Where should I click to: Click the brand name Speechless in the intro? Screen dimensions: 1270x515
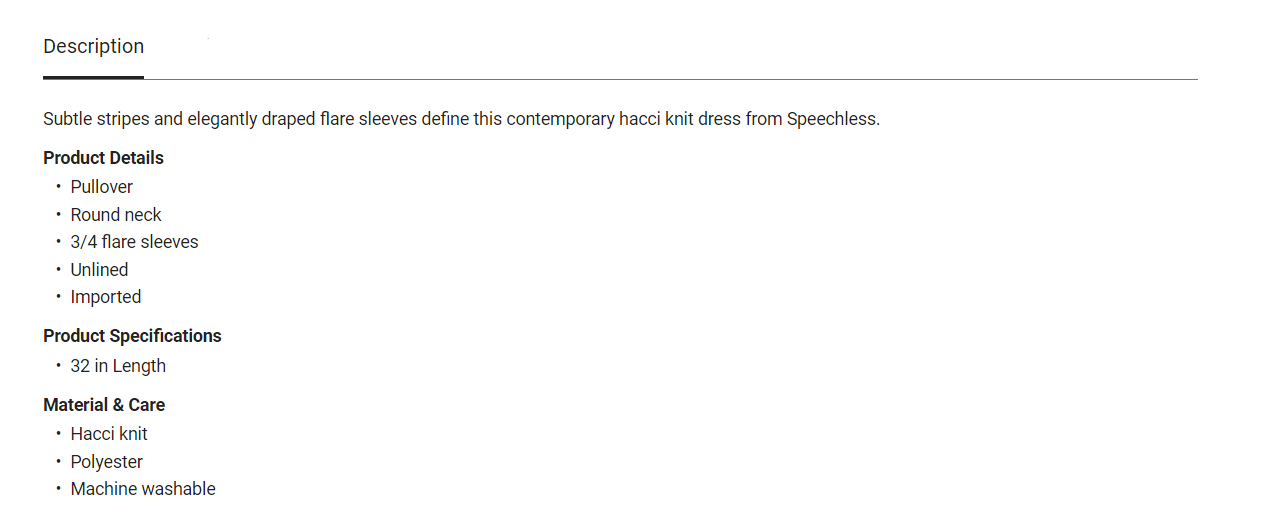click(832, 119)
